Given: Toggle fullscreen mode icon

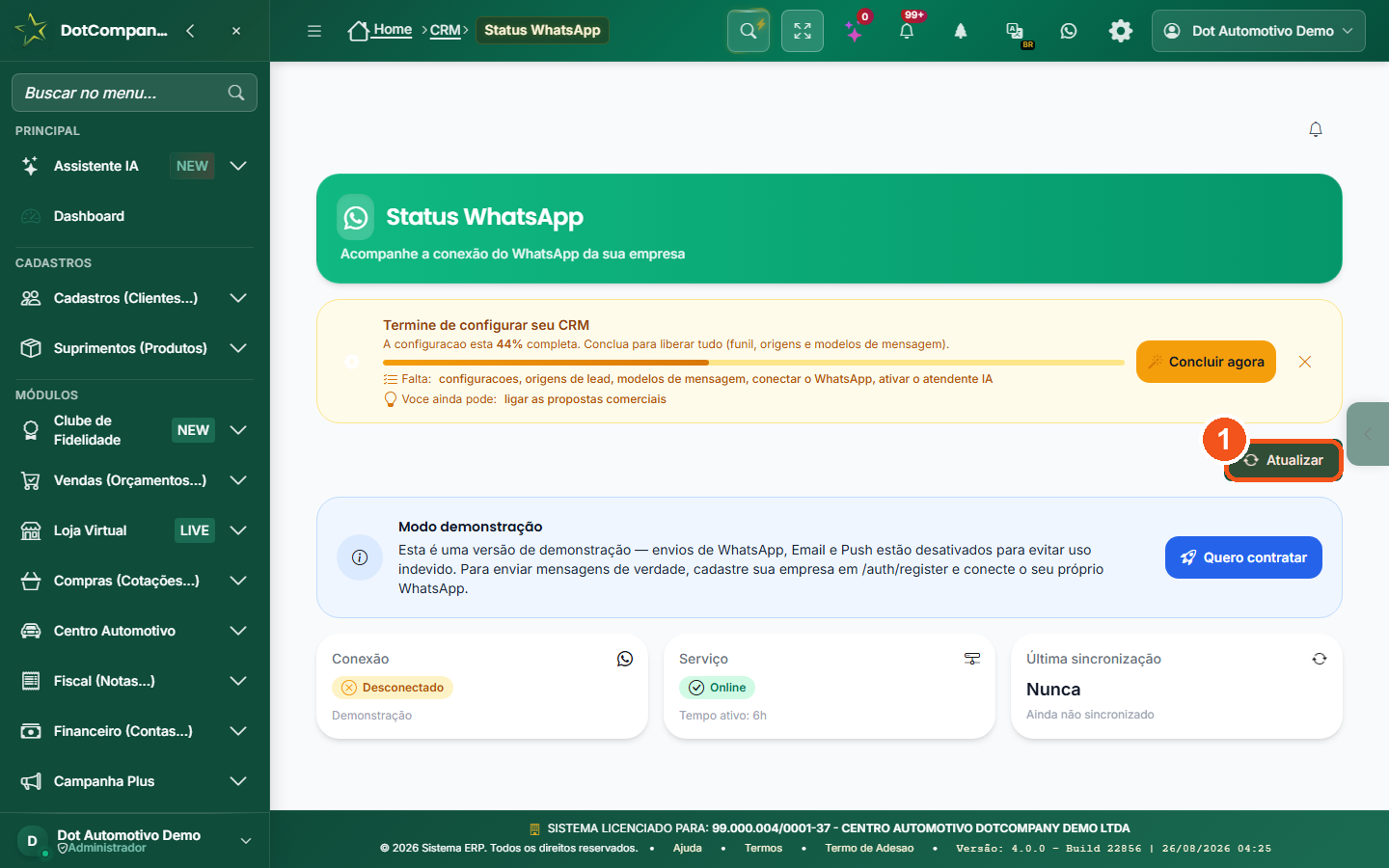Looking at the screenshot, I should tap(803, 31).
